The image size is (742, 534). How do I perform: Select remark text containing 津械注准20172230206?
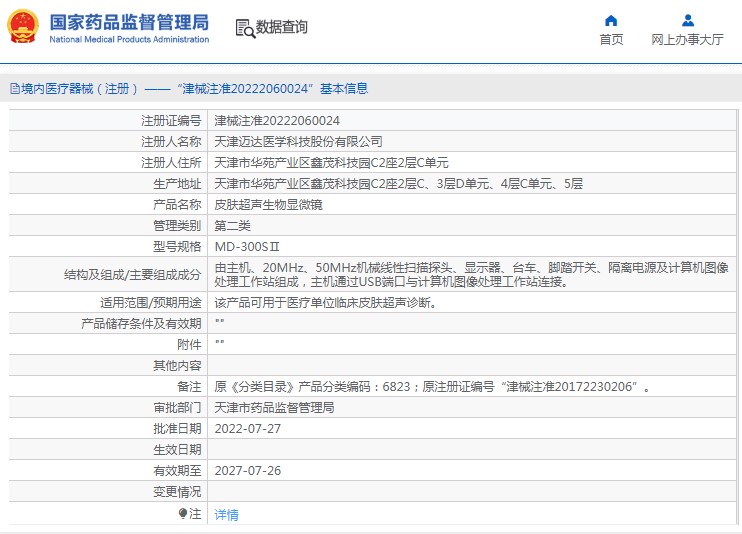pyautogui.click(x=432, y=387)
